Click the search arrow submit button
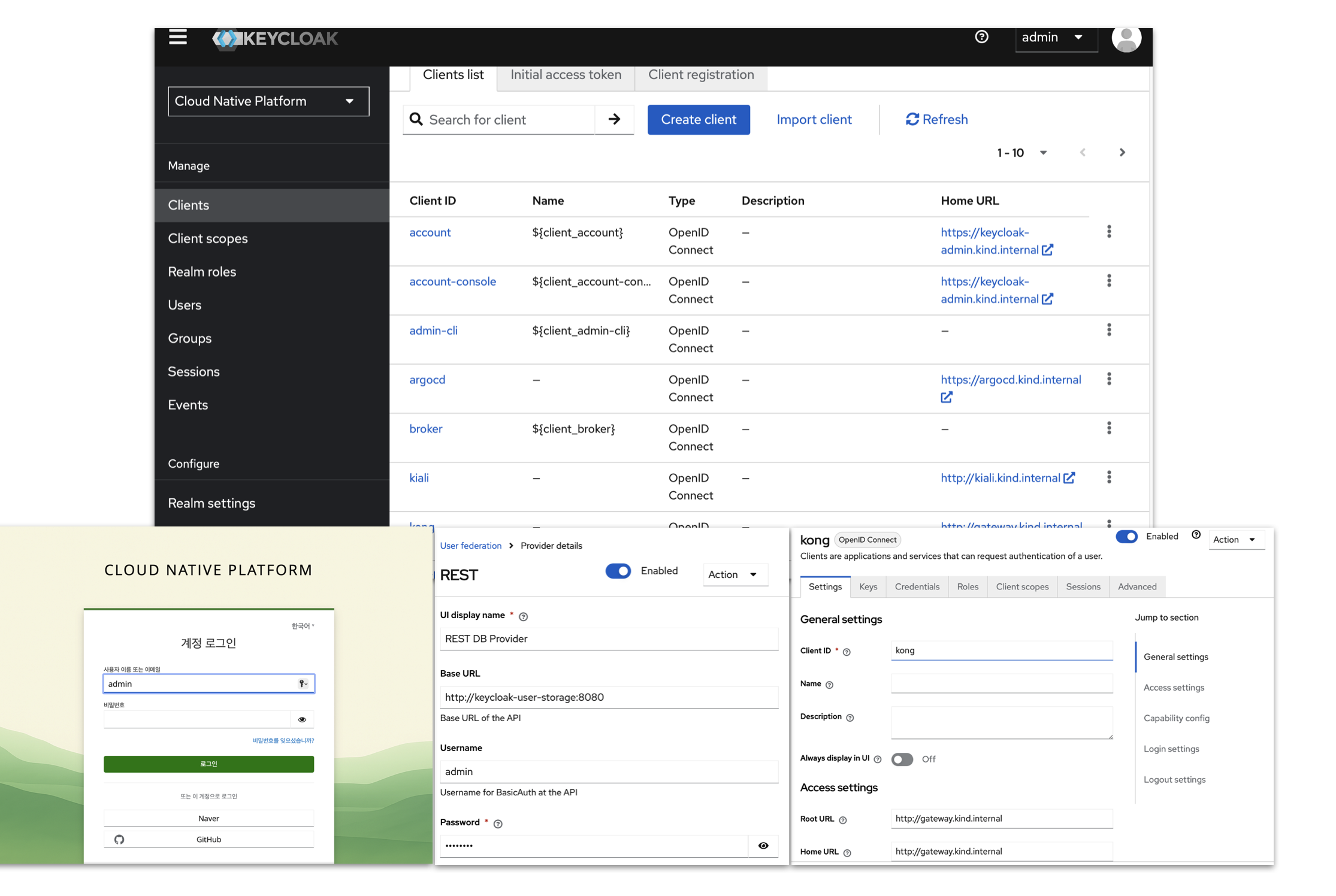Image resolution: width=1336 pixels, height=896 pixels. (x=614, y=119)
